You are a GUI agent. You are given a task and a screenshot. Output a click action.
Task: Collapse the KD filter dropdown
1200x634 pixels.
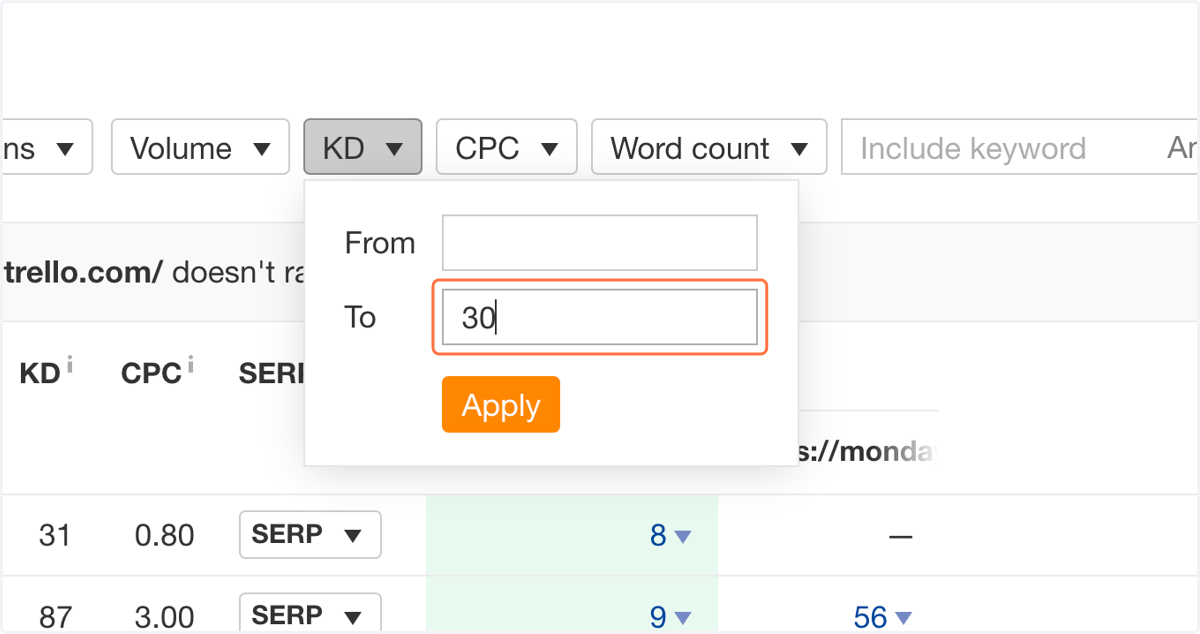363,148
